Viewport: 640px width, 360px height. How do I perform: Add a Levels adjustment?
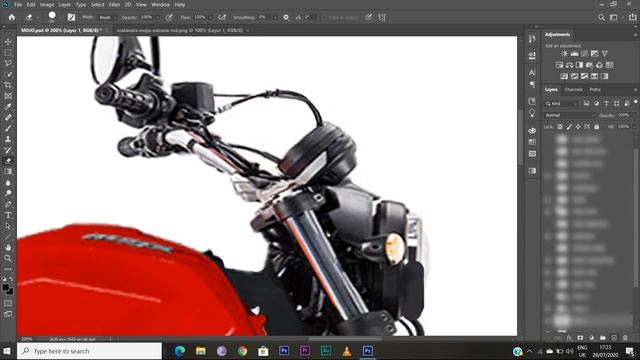pyautogui.click(x=574, y=53)
